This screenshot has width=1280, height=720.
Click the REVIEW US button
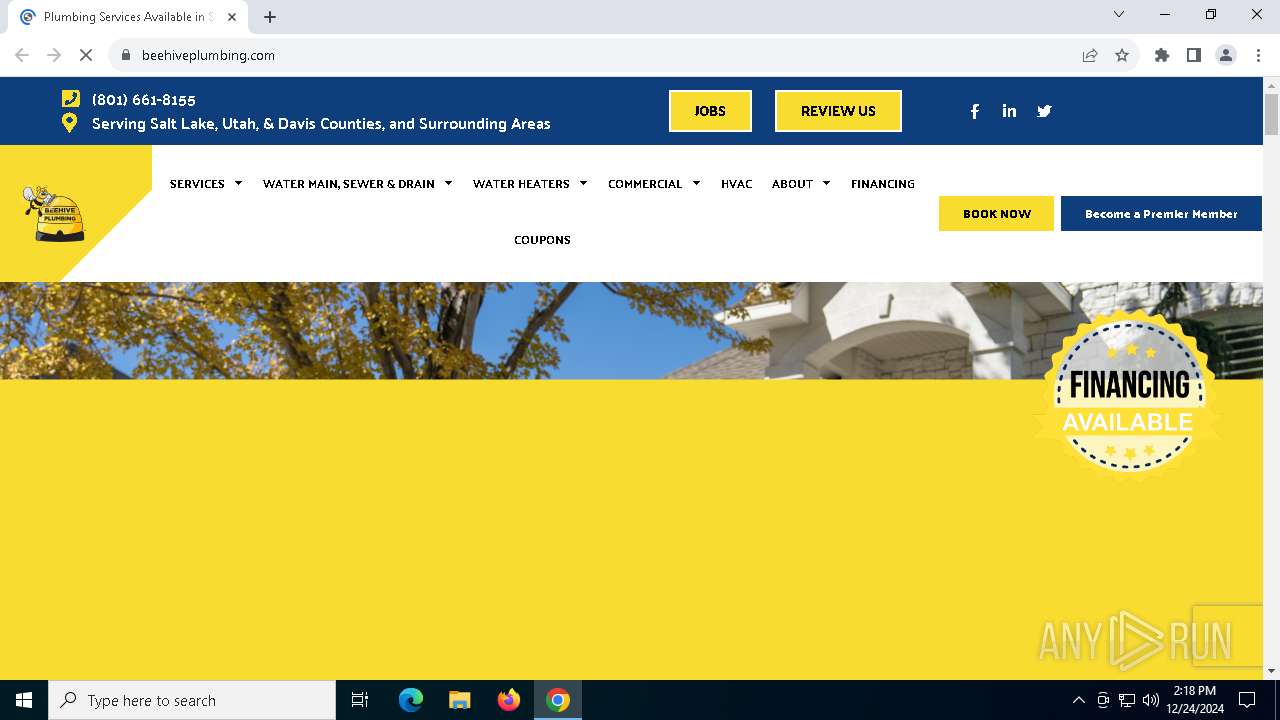[838, 111]
